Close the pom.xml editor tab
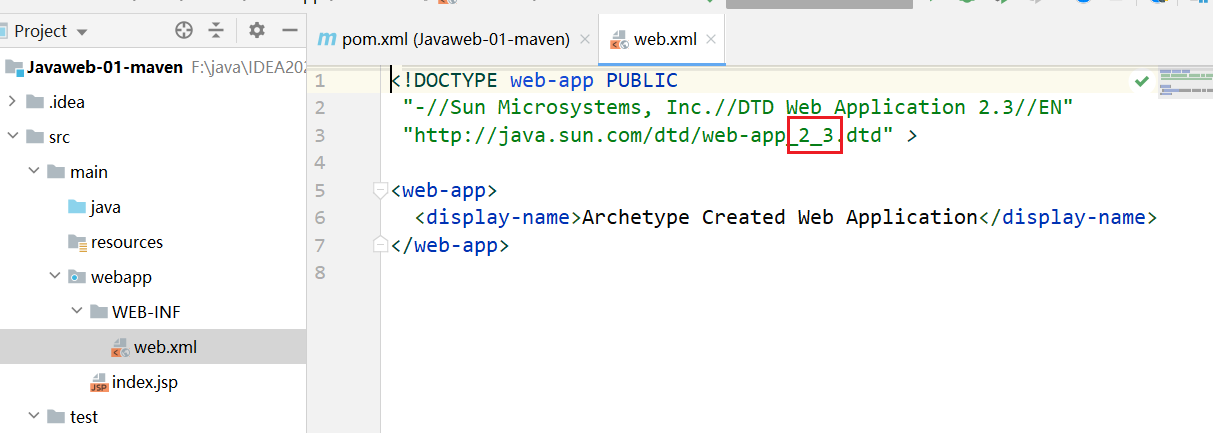Screen dimensions: 1213x433 tap(585, 40)
